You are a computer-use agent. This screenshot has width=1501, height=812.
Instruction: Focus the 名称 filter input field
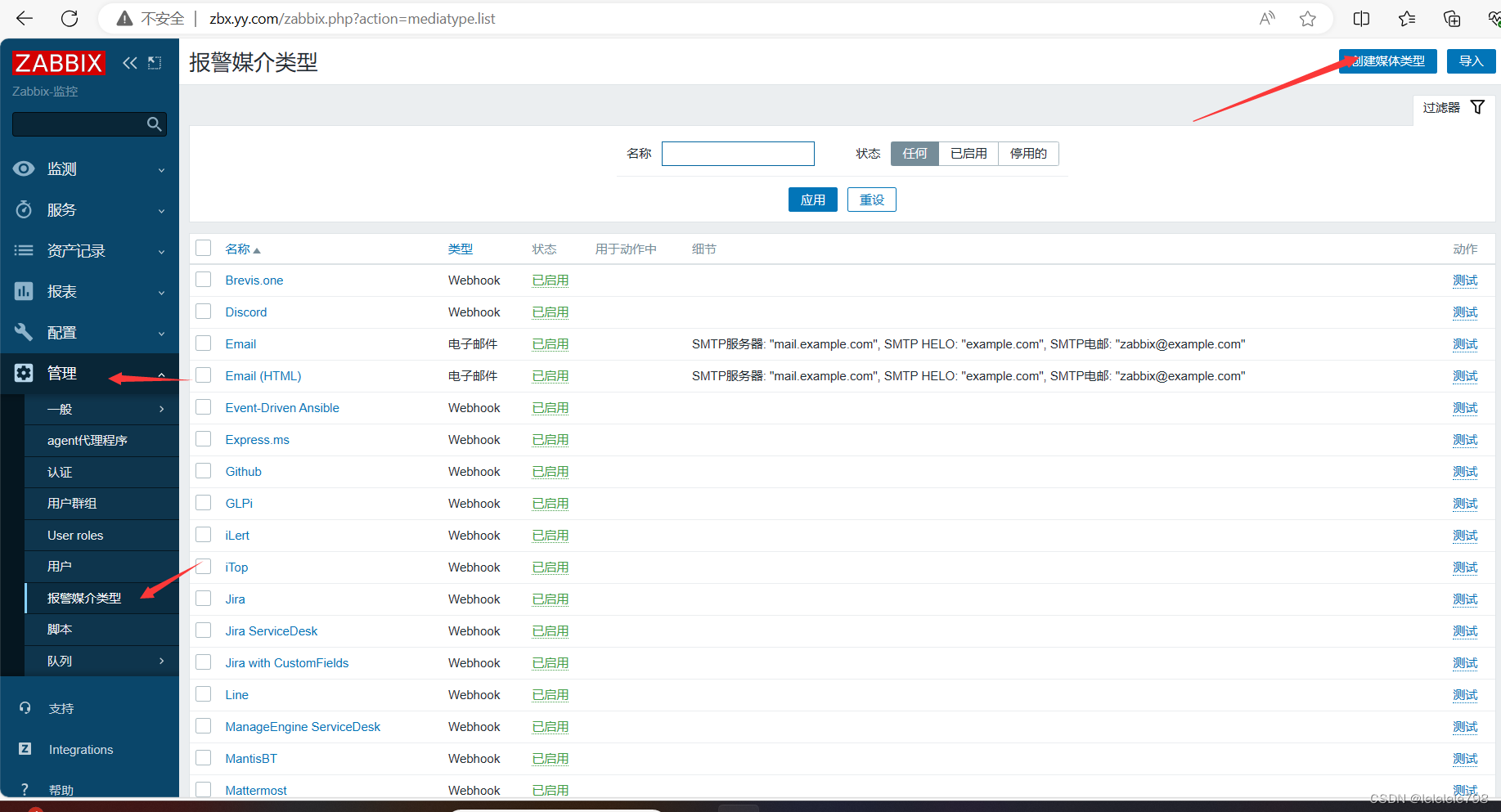[x=738, y=154]
